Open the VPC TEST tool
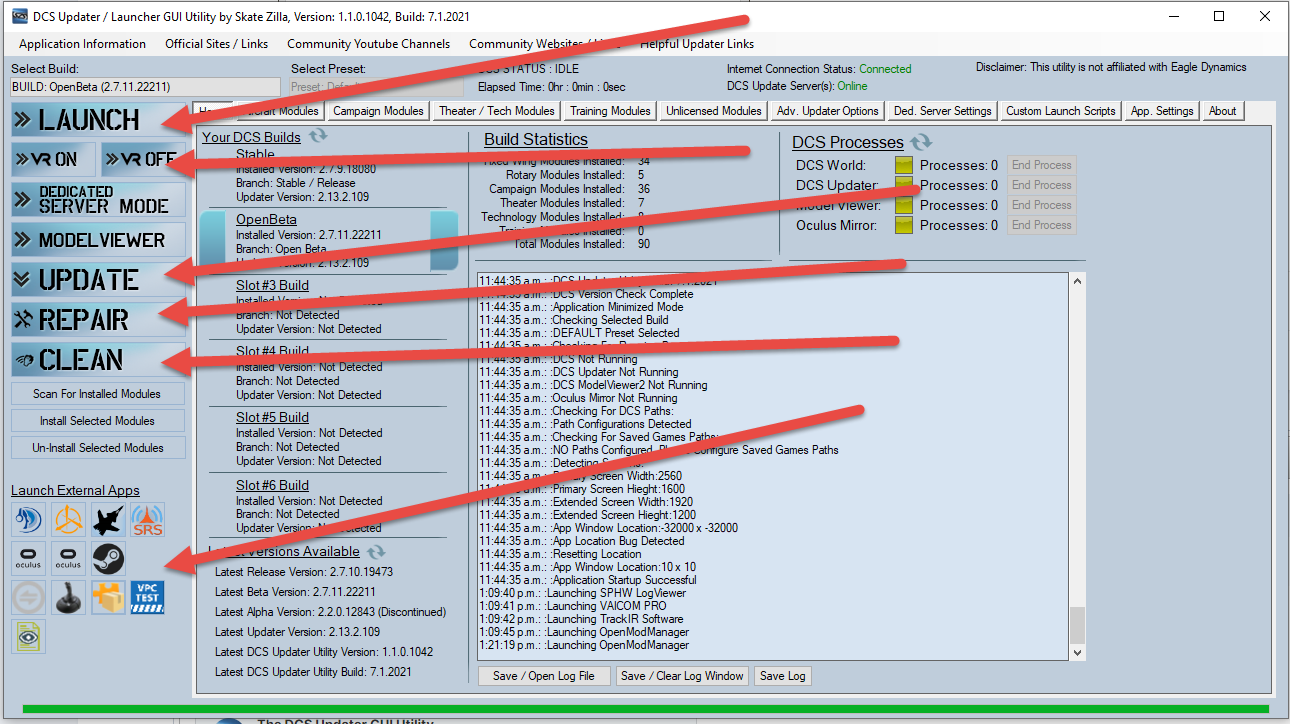 [x=146, y=598]
